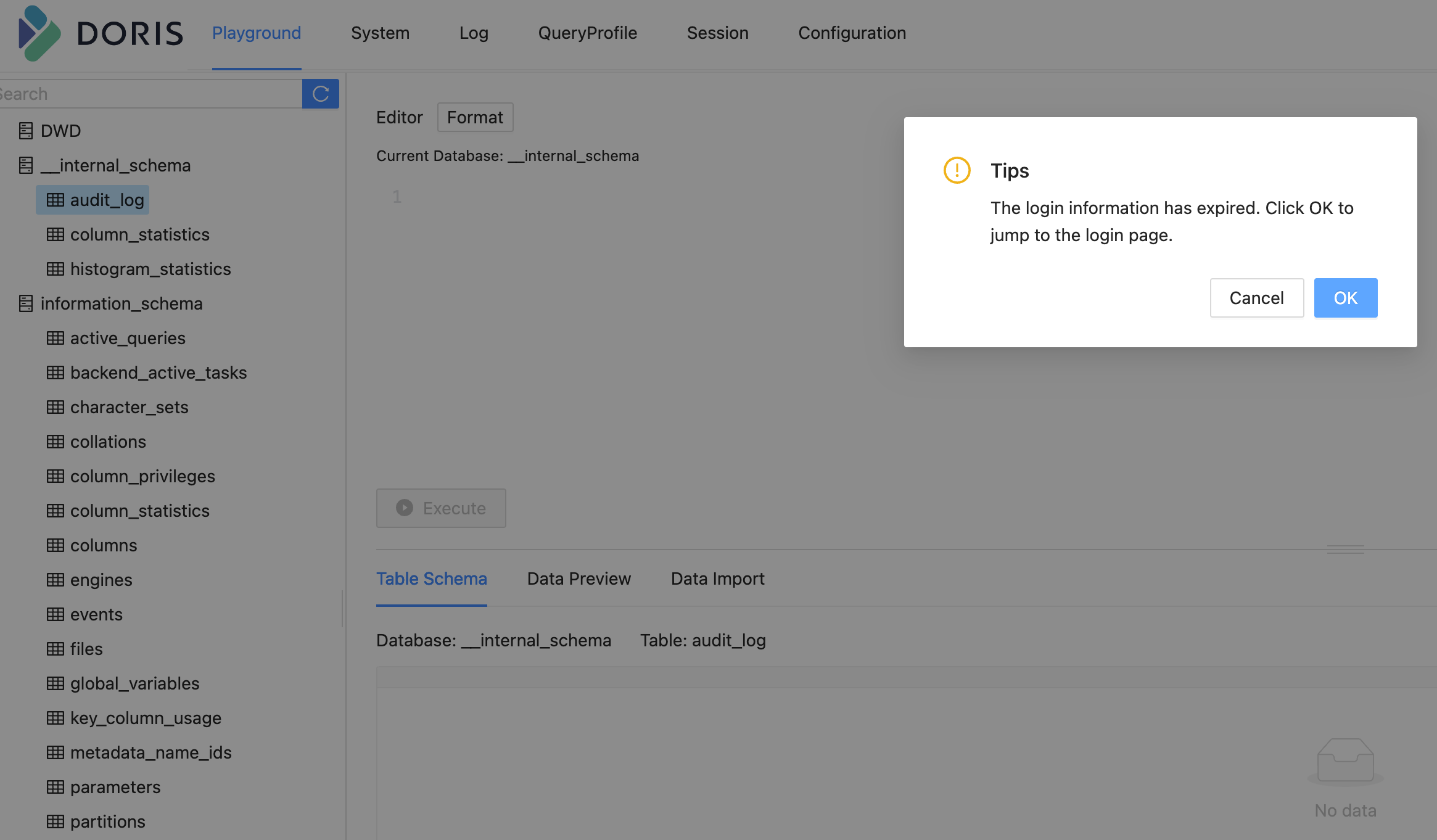Click the global_variables table icon
Screen dimensions: 1437x840
click(56, 683)
